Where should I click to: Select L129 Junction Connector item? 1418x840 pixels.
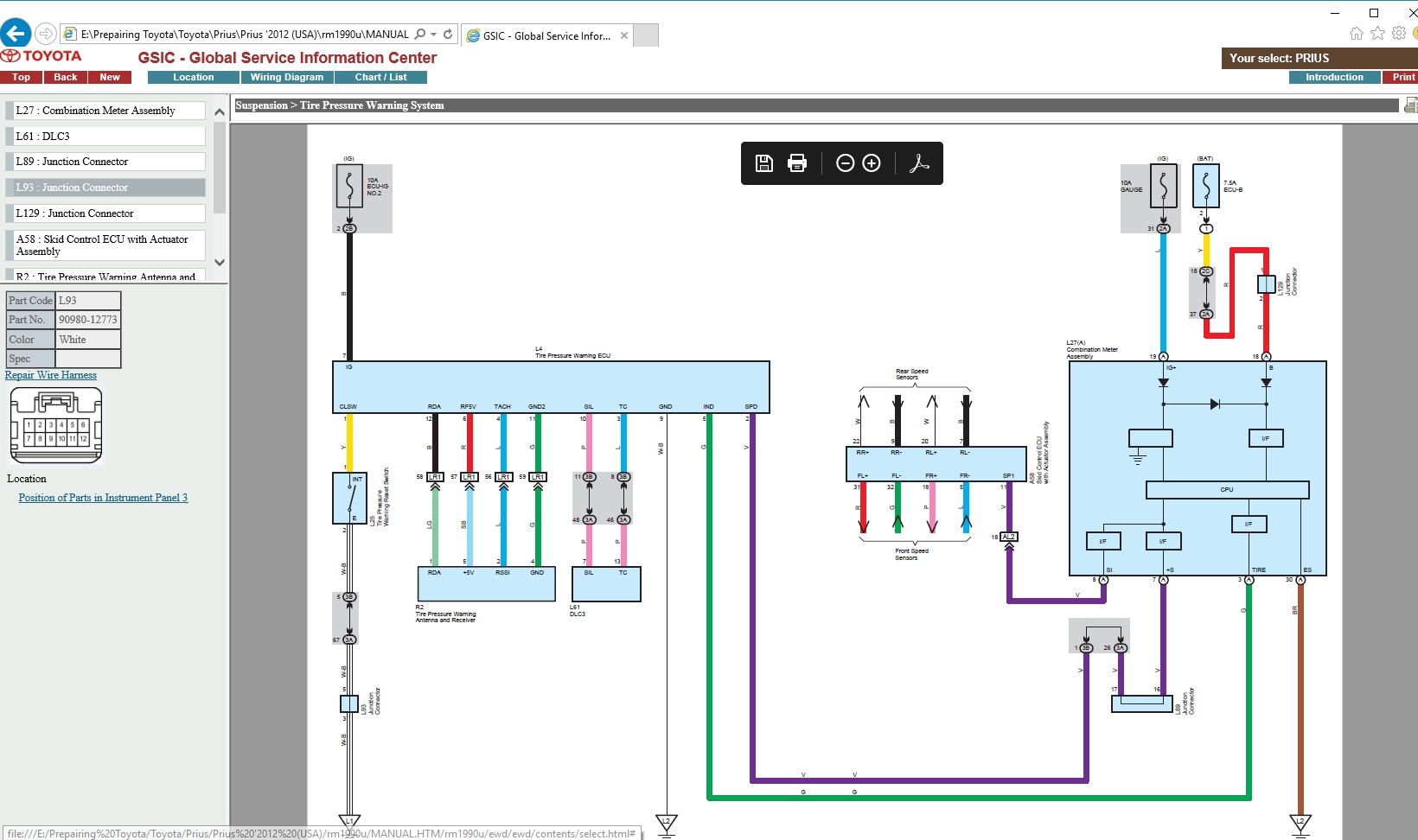click(105, 213)
